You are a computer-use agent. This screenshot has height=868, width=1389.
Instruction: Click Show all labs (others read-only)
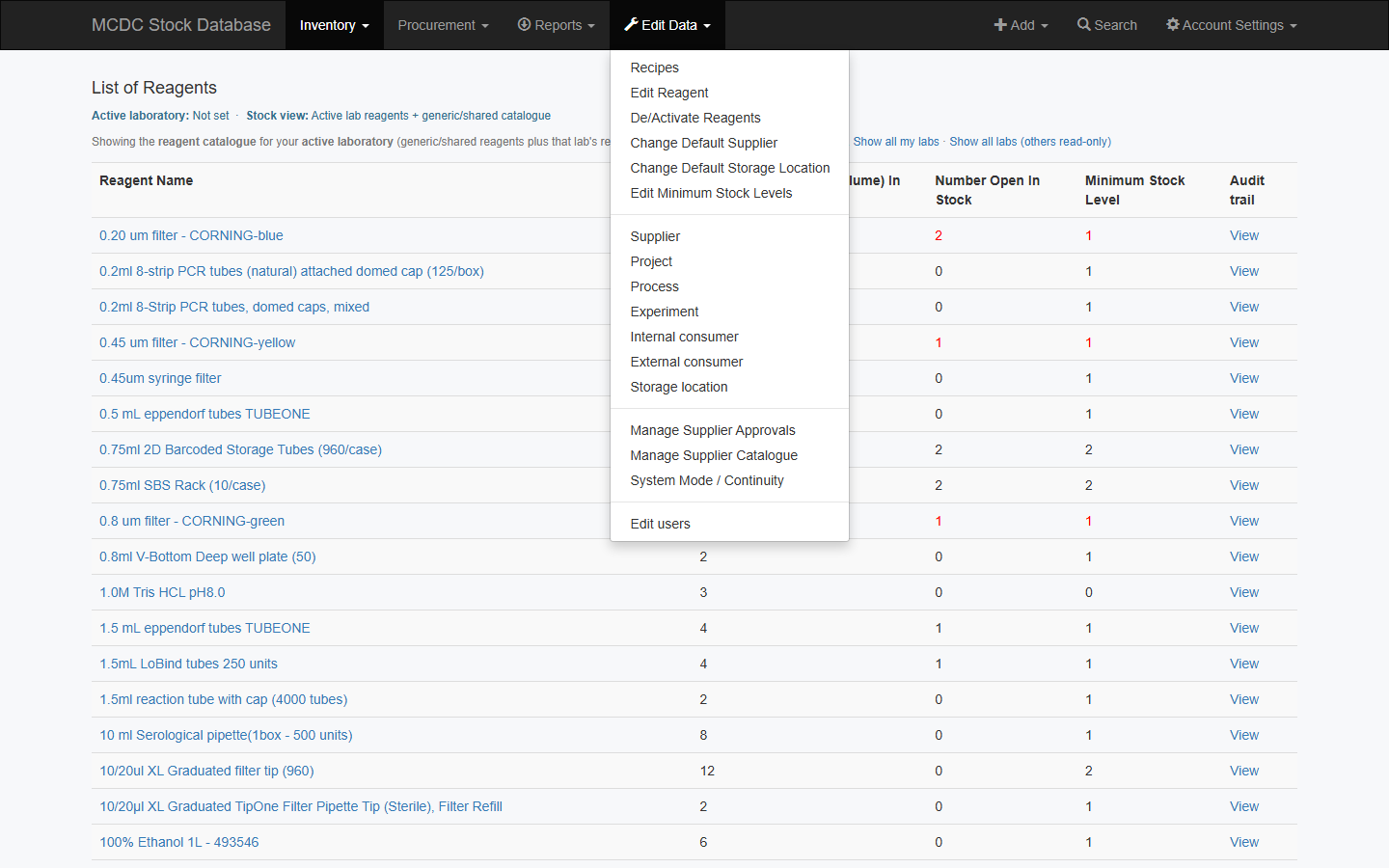pyautogui.click(x=1030, y=142)
